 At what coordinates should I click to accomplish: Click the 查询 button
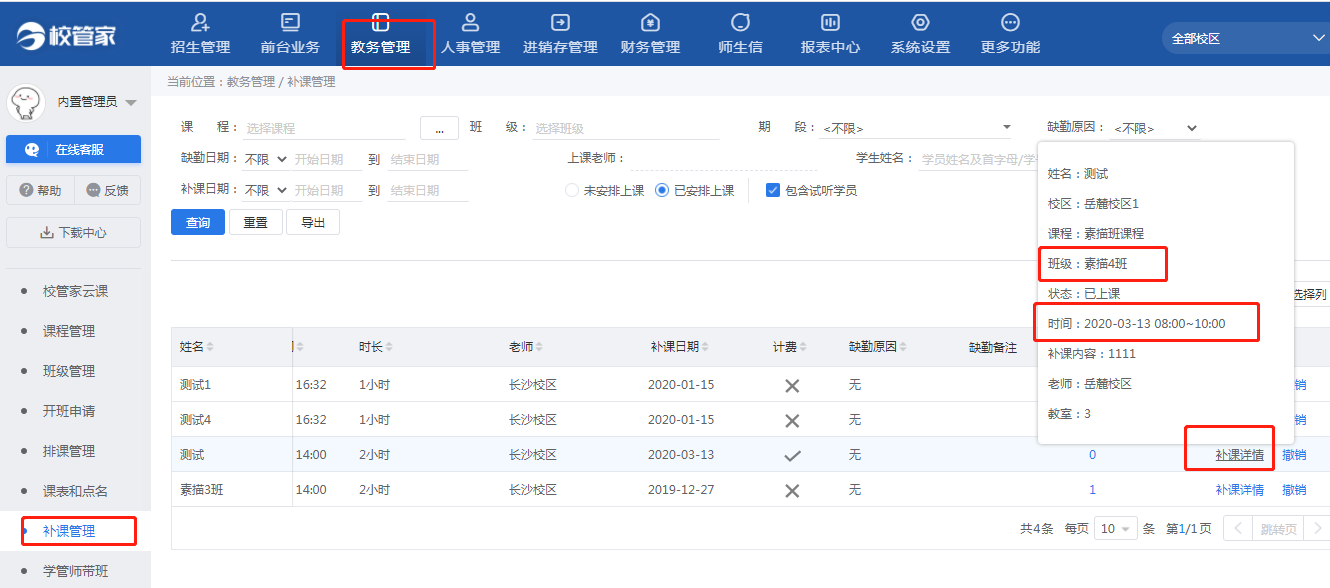pyautogui.click(x=198, y=222)
